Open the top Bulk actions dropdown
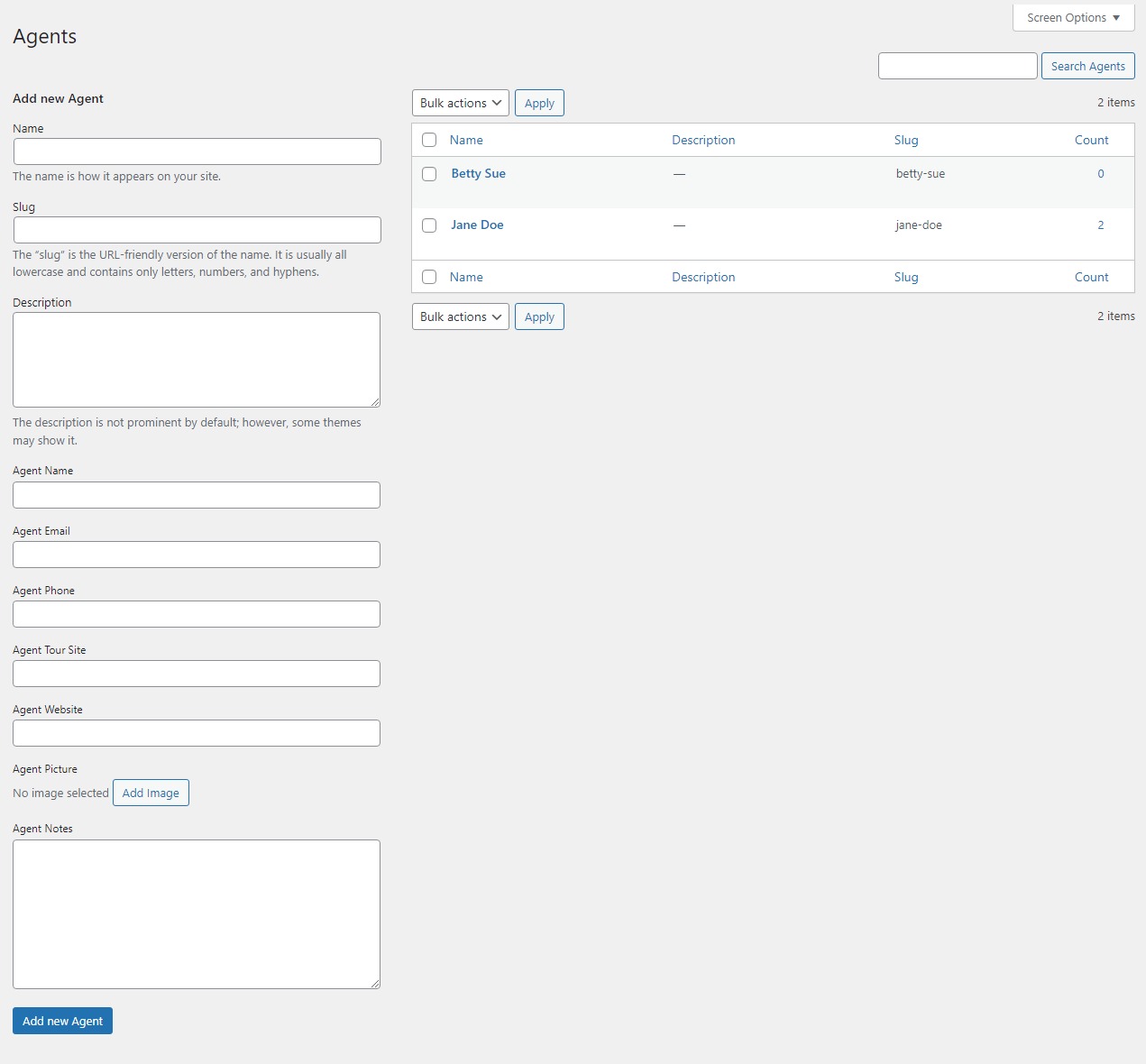 [x=461, y=103]
